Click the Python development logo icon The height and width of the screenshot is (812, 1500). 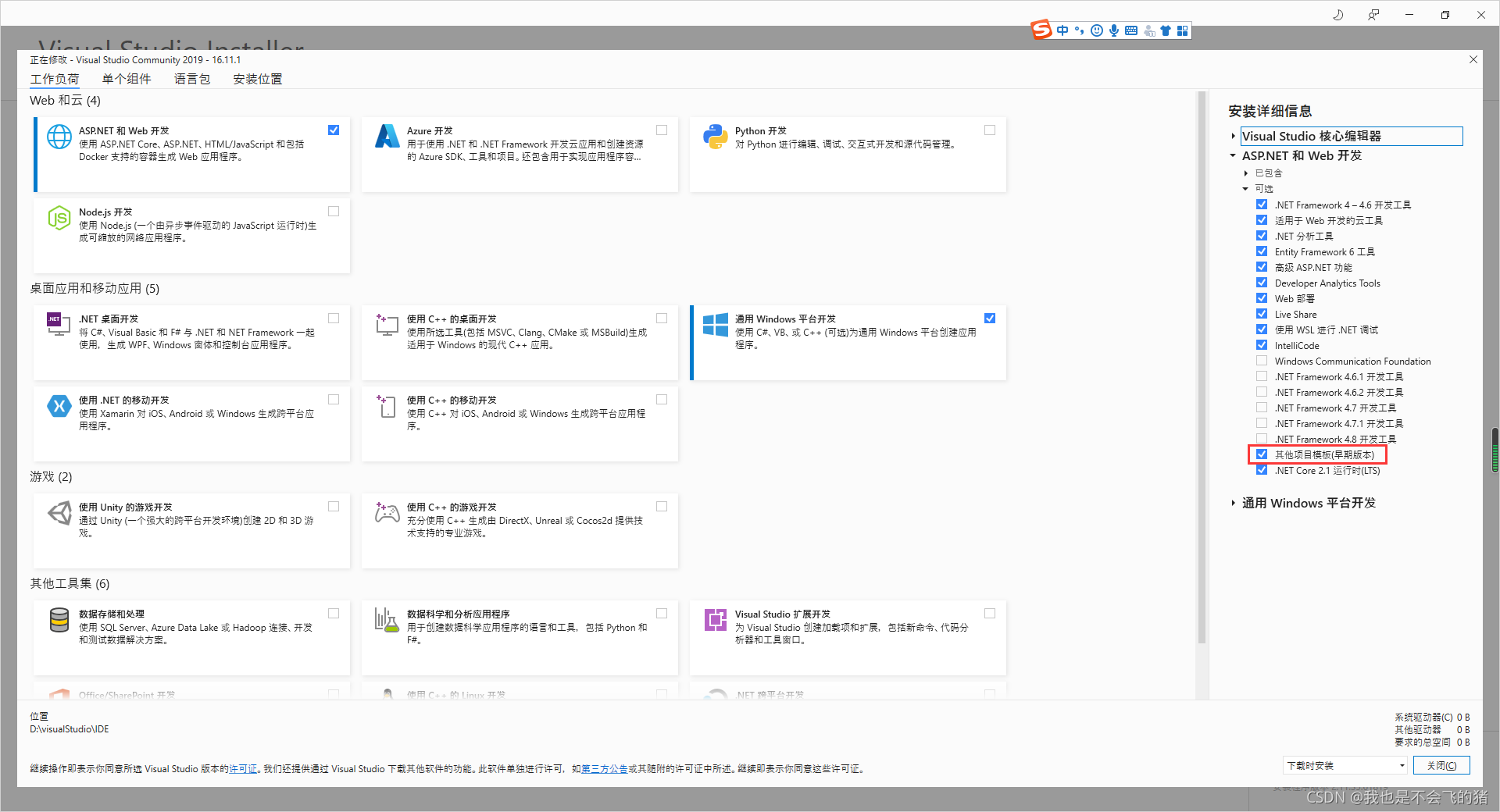tap(716, 137)
